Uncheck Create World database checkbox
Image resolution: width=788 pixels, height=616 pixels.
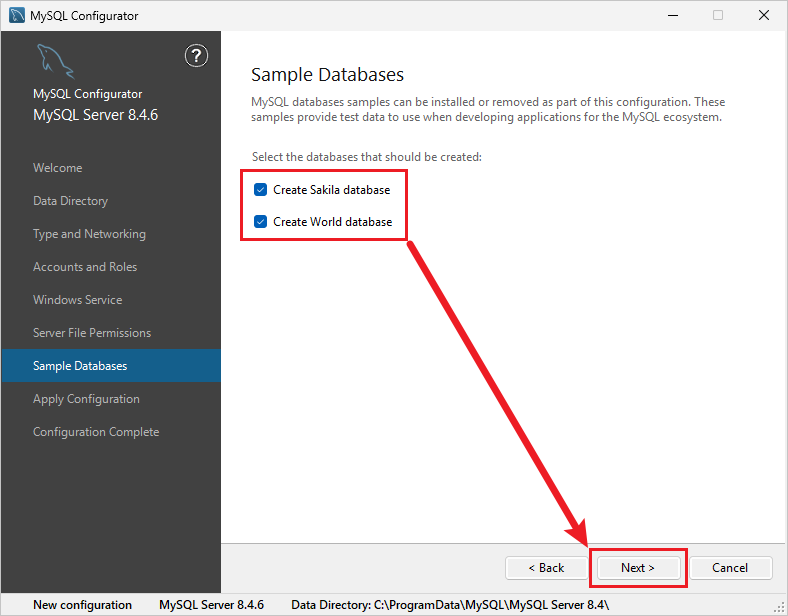pos(260,222)
